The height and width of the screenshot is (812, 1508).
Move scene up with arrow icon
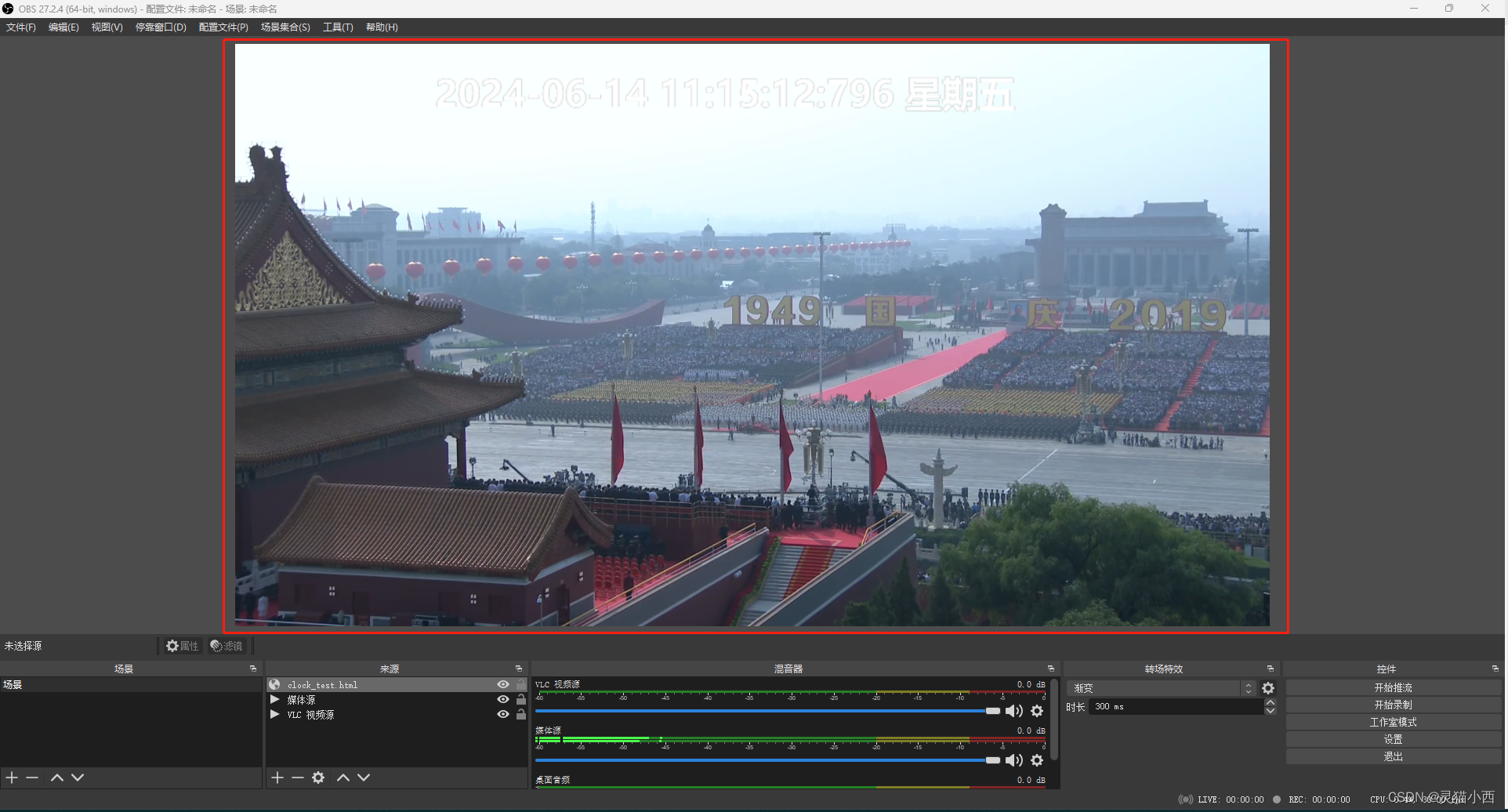[57, 778]
